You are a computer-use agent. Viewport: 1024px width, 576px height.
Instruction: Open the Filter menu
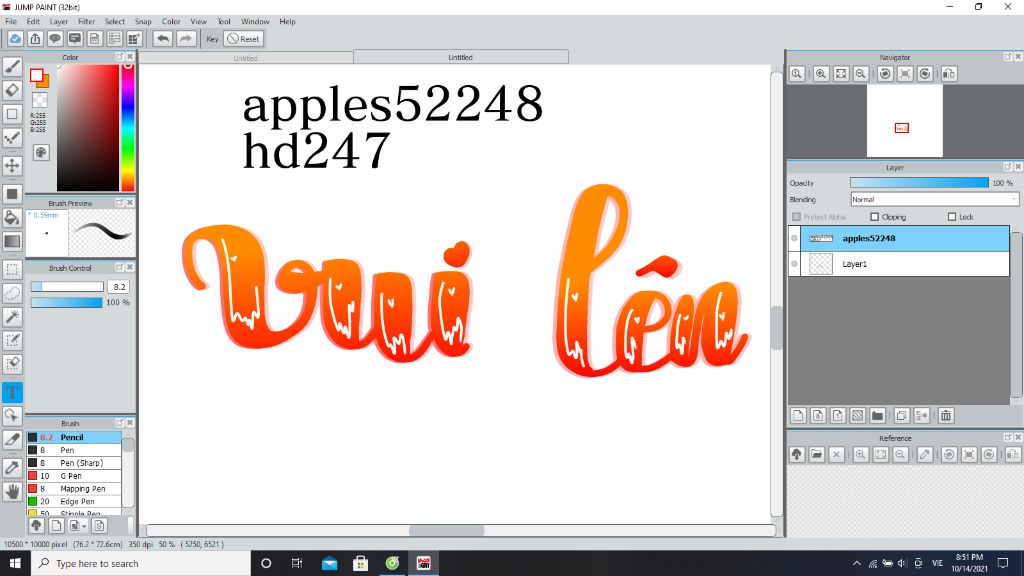86,22
